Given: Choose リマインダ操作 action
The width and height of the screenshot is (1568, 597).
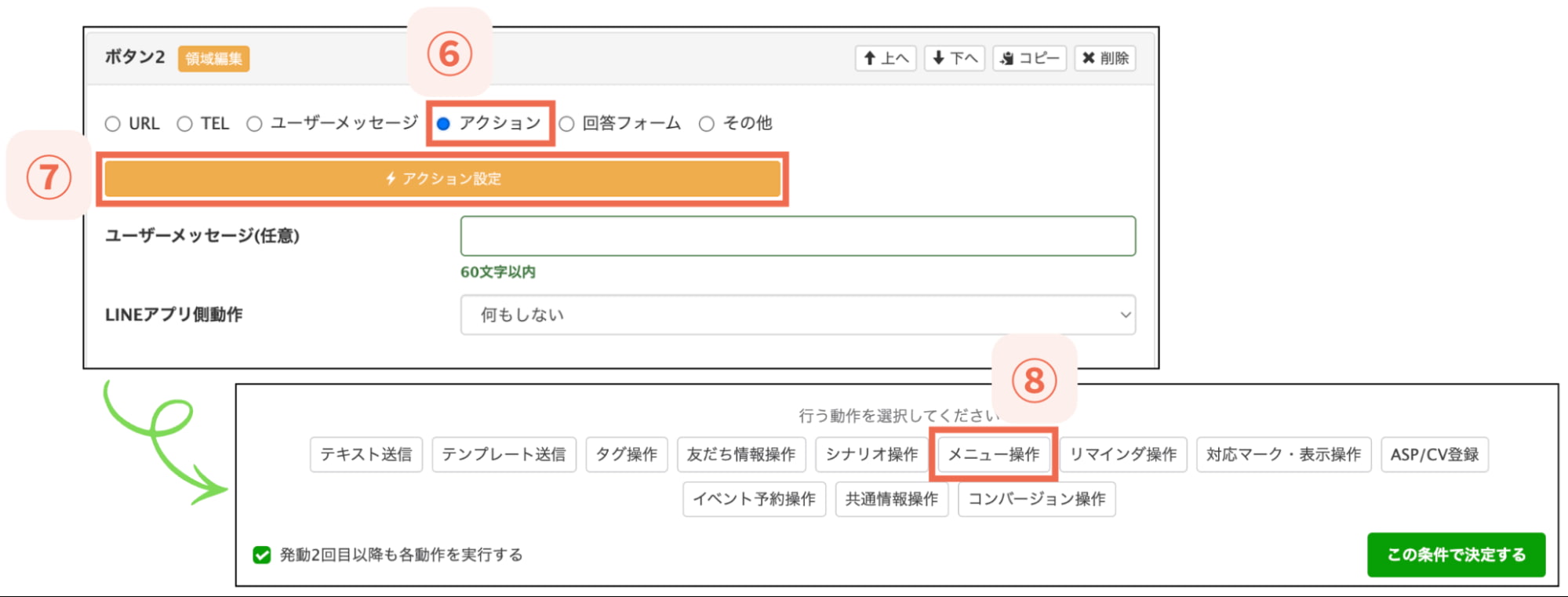Looking at the screenshot, I should pyautogui.click(x=1123, y=454).
